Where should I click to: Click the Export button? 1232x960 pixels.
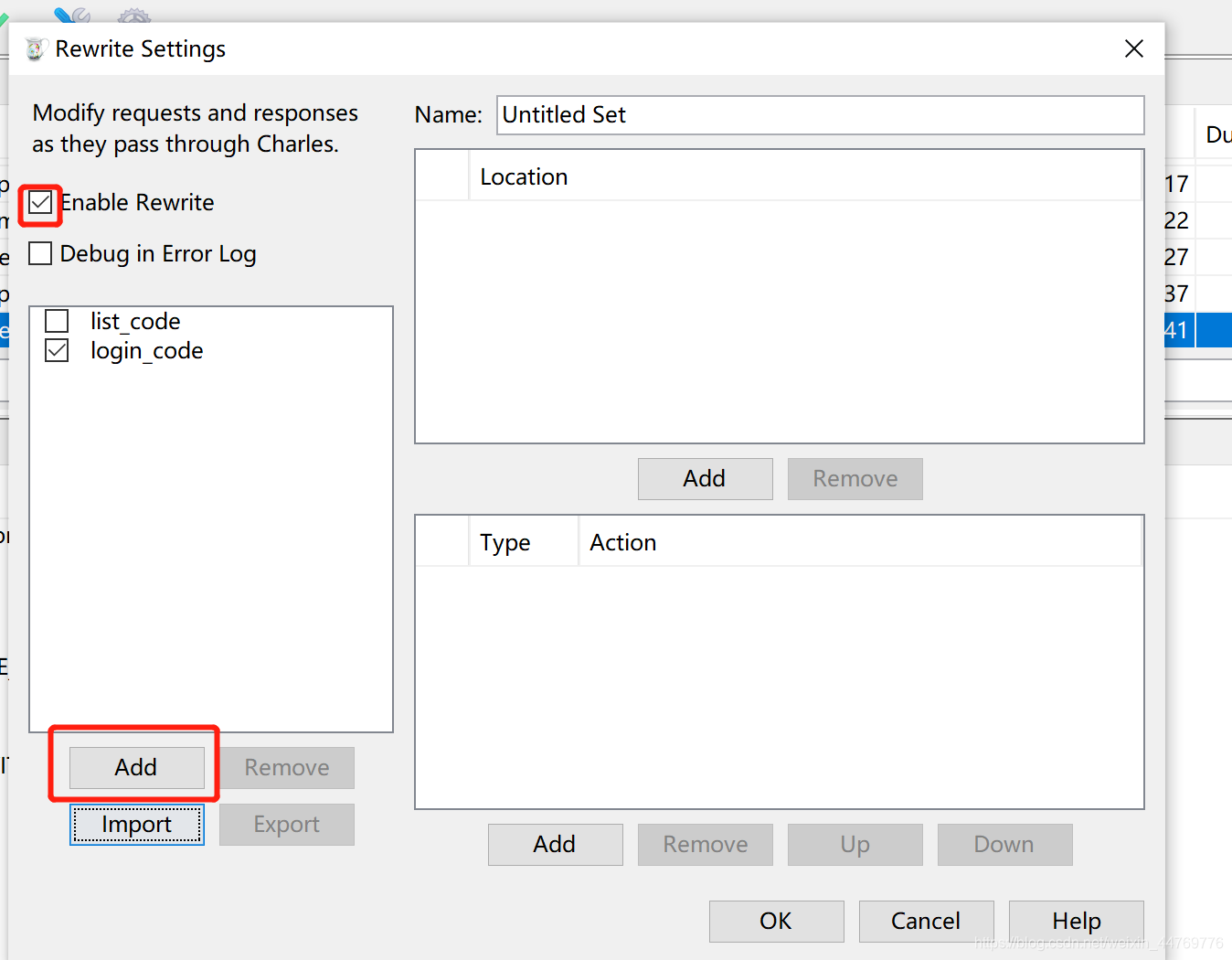(x=287, y=825)
